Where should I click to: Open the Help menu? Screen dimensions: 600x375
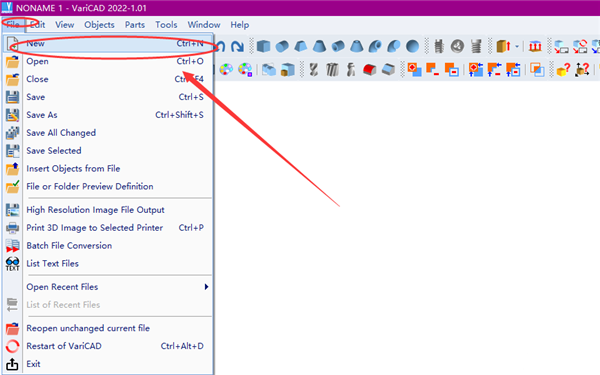point(240,25)
